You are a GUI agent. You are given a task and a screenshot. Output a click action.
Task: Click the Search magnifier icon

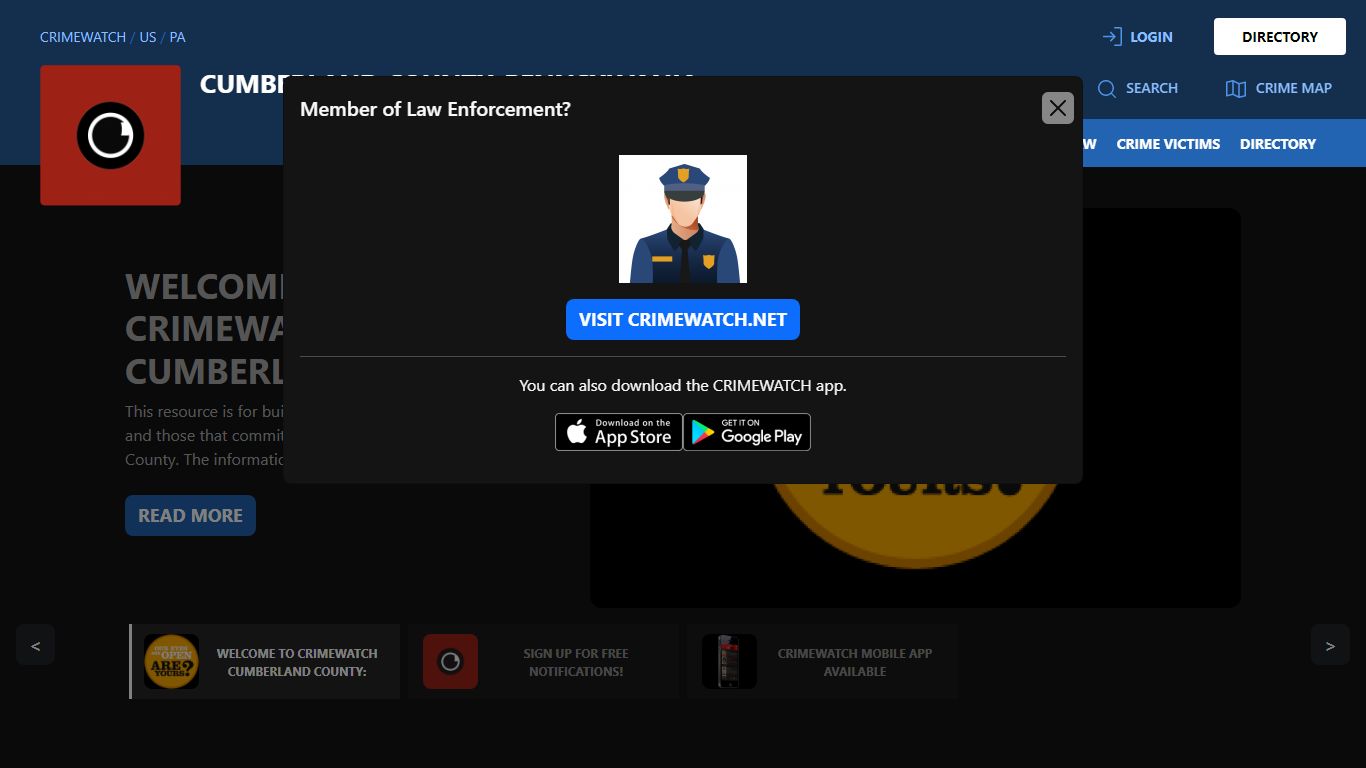1107,88
